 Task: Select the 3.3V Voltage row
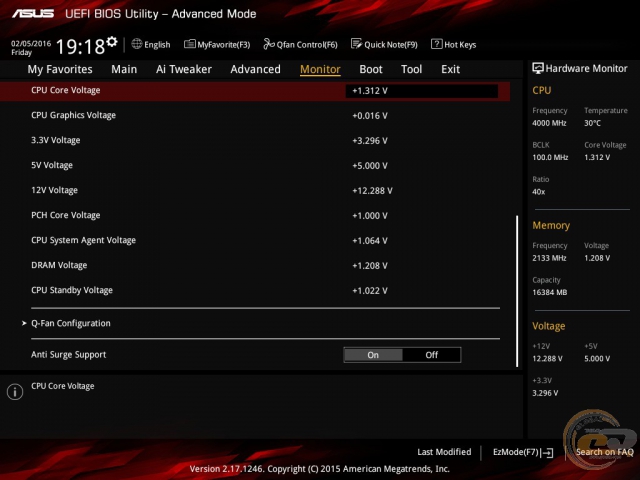coord(255,140)
